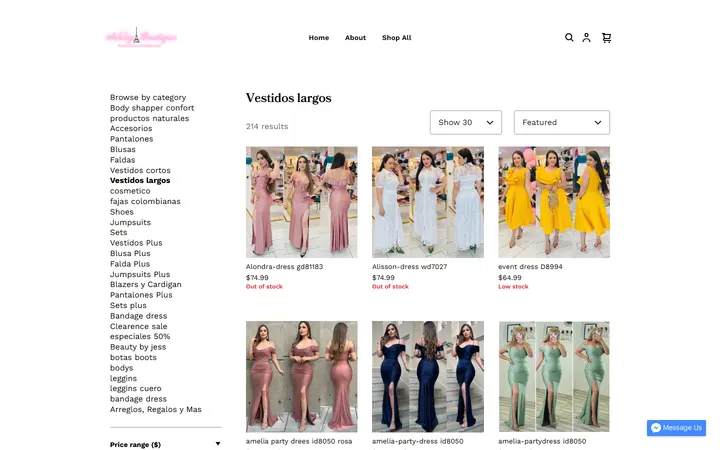
Task: Select 'Vestidos Plus' category
Action: [x=136, y=243]
